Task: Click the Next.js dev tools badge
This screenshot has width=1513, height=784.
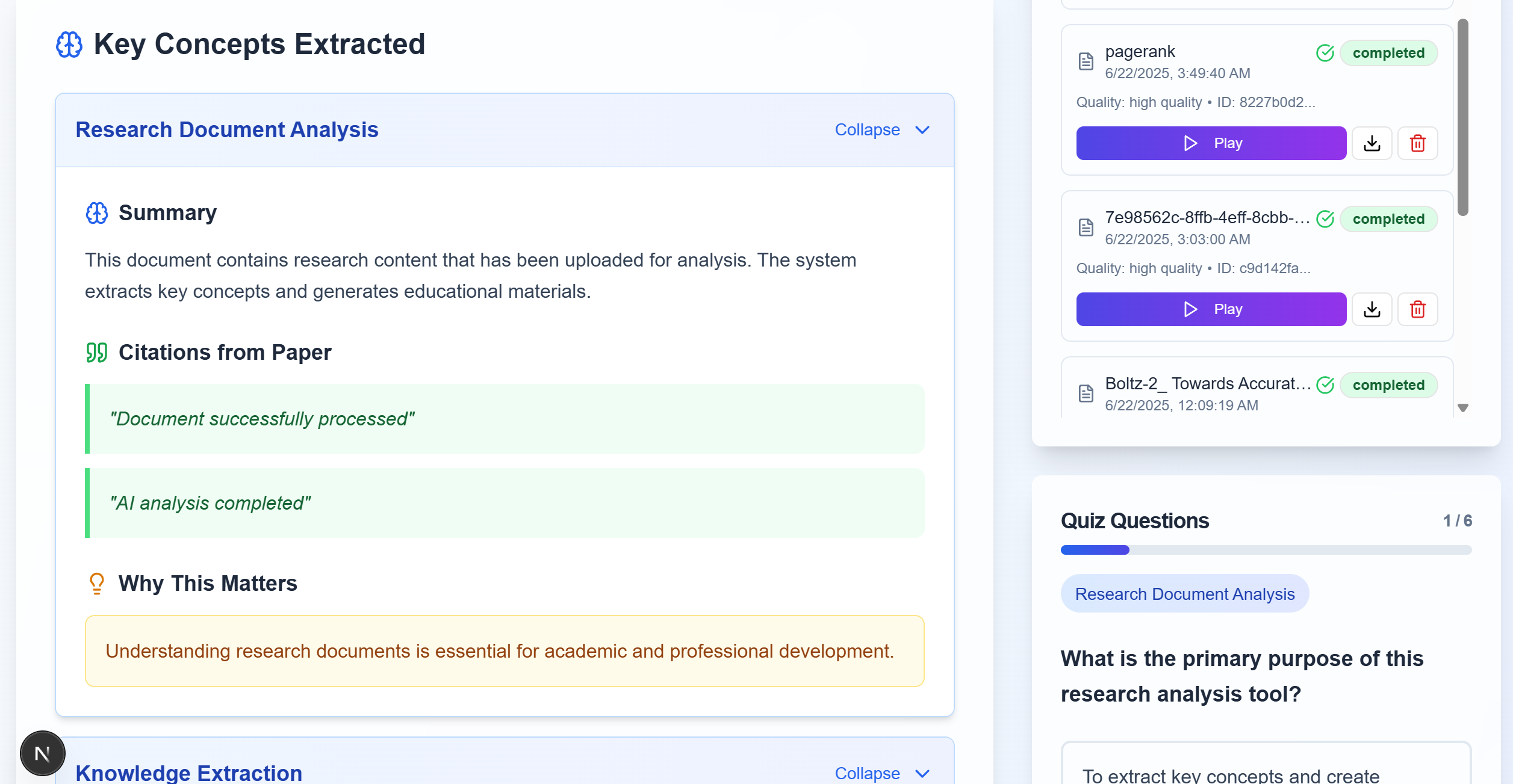Action: (x=42, y=753)
